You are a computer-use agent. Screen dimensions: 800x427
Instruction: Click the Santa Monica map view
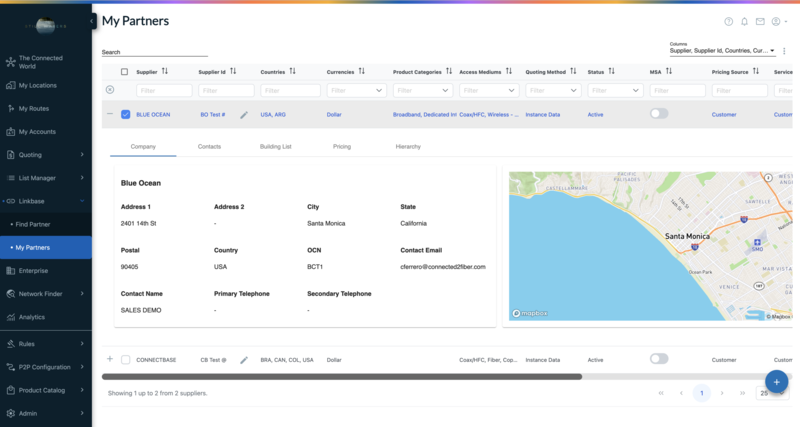651,246
